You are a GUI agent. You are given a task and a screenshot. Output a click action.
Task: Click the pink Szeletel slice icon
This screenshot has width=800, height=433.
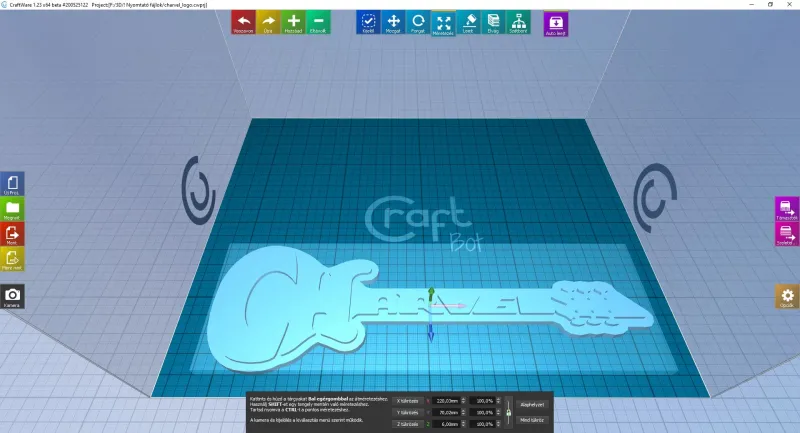tap(787, 234)
